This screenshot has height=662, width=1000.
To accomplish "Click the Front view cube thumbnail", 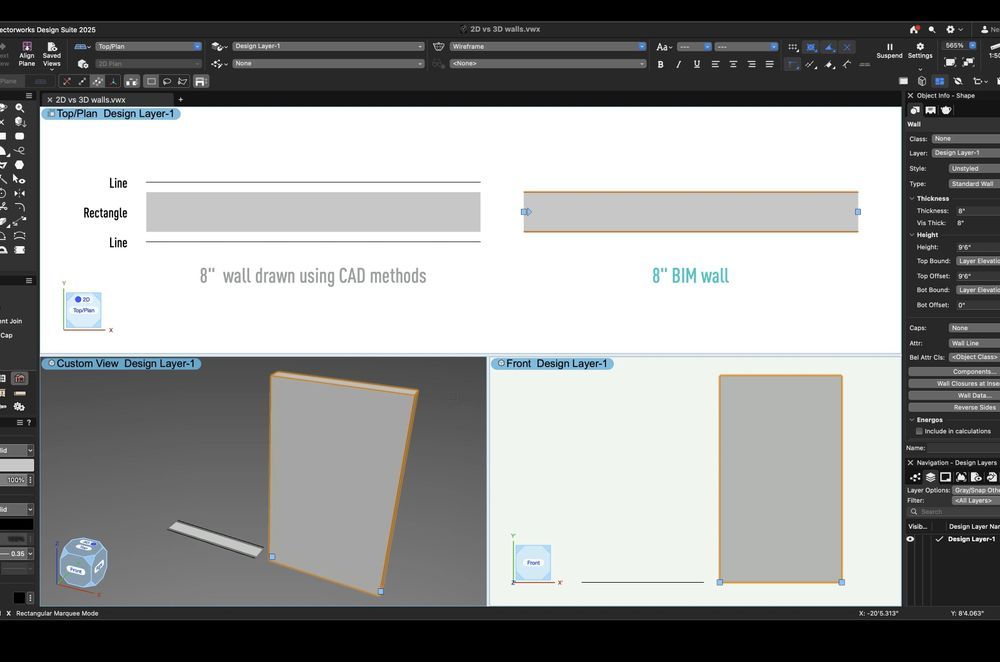I will (533, 562).
